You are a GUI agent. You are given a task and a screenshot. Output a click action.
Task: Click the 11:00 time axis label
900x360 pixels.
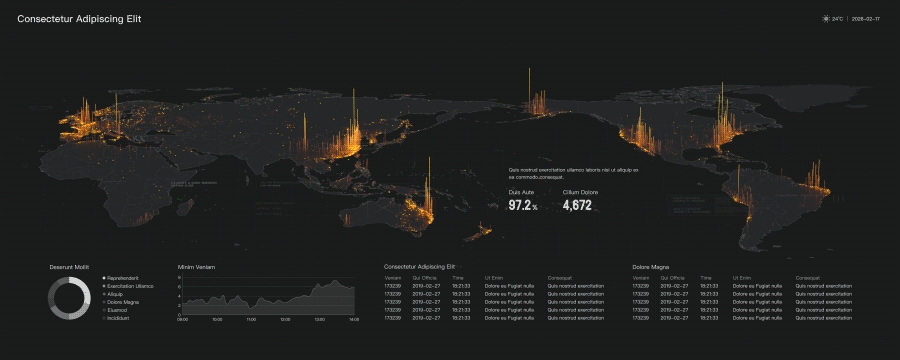click(x=251, y=319)
